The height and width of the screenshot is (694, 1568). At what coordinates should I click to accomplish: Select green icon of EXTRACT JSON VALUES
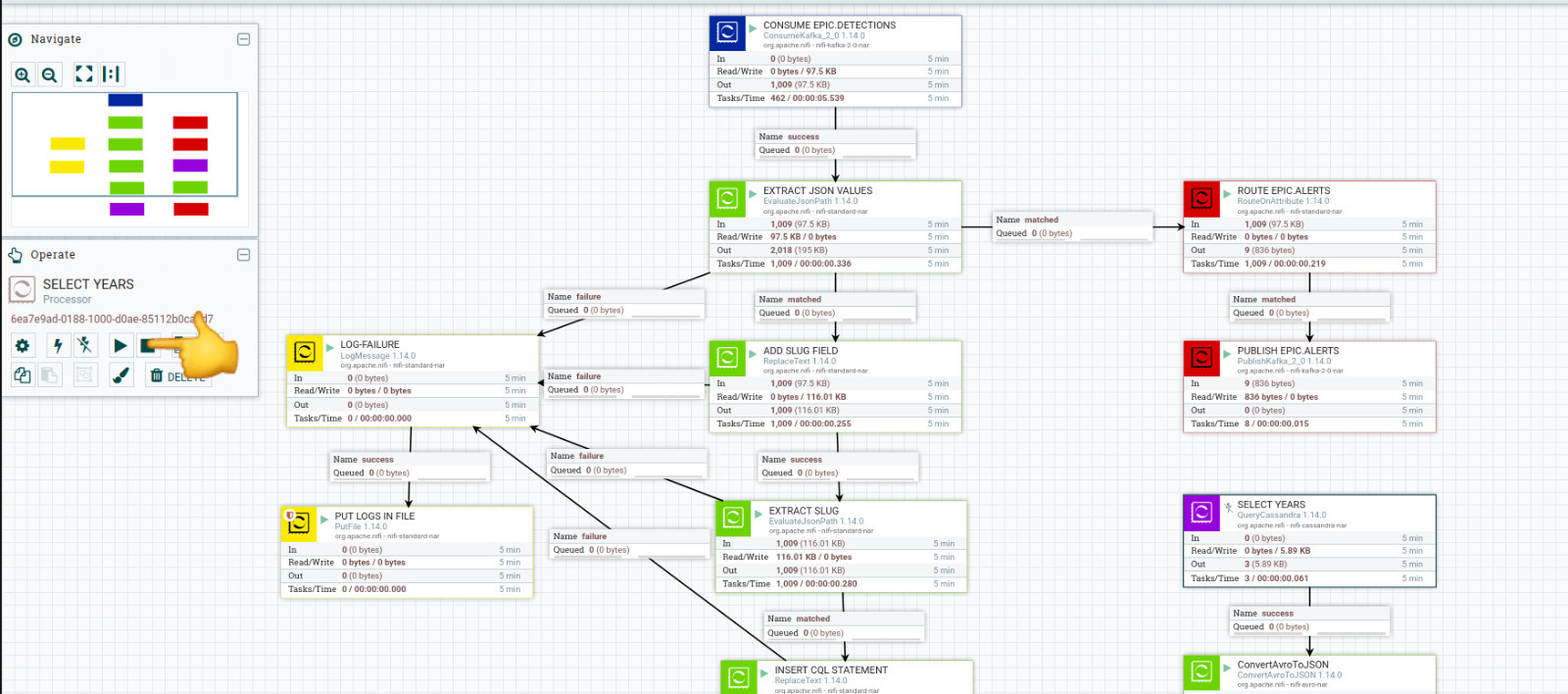[x=727, y=199]
